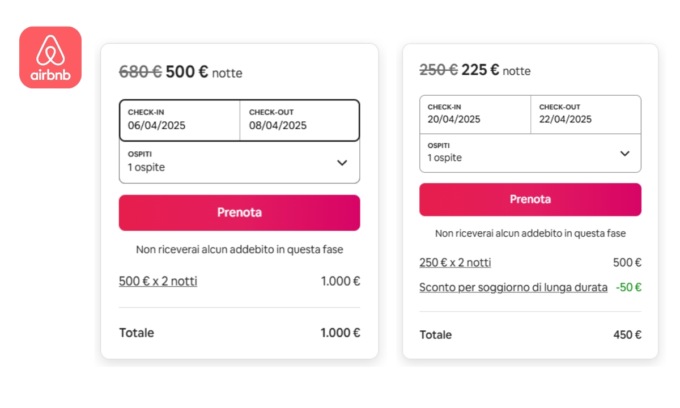Open the "500 € x 2 notti" price breakdown
This screenshot has width=680, height=408.
(158, 281)
